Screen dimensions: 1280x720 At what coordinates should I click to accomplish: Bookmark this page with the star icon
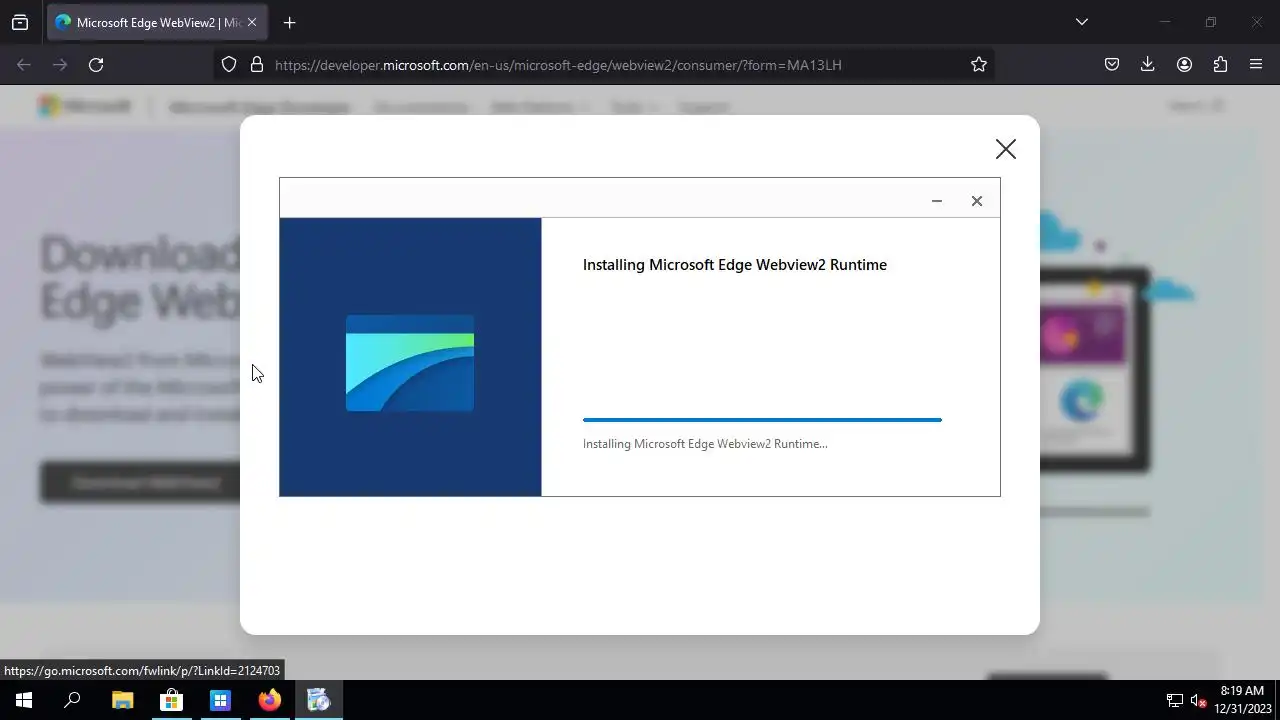tap(979, 65)
